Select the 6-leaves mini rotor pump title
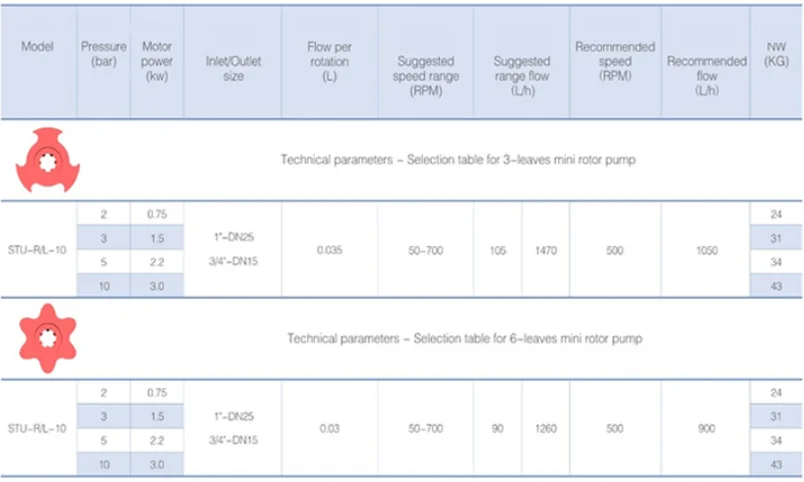The height and width of the screenshot is (482, 804). tap(465, 338)
